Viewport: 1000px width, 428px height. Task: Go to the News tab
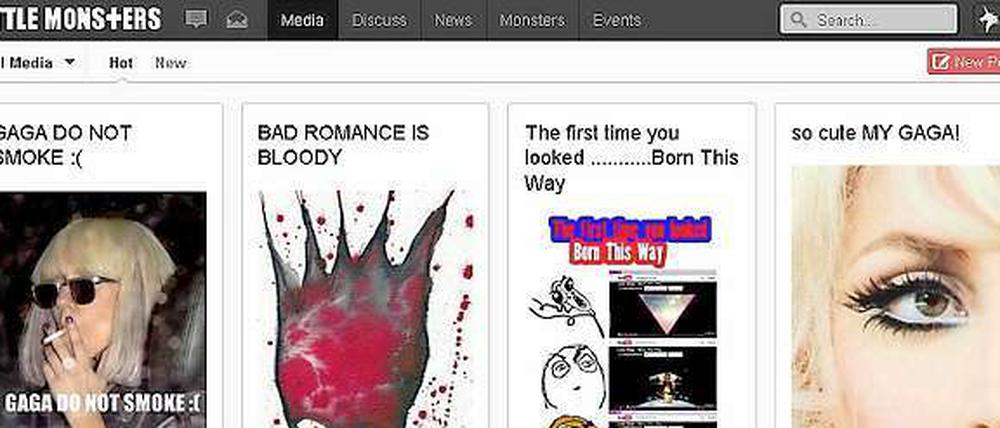point(453,20)
